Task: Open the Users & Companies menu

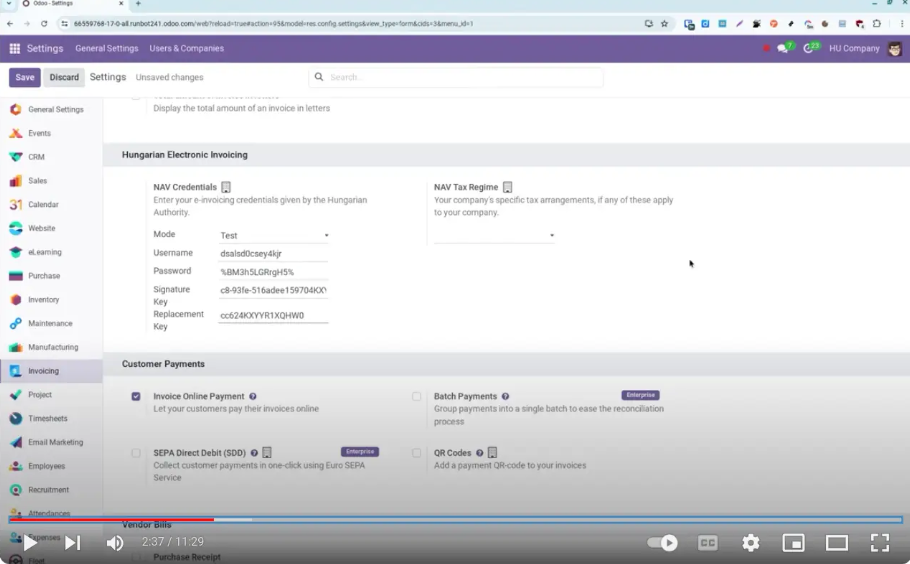Action: tap(186, 48)
